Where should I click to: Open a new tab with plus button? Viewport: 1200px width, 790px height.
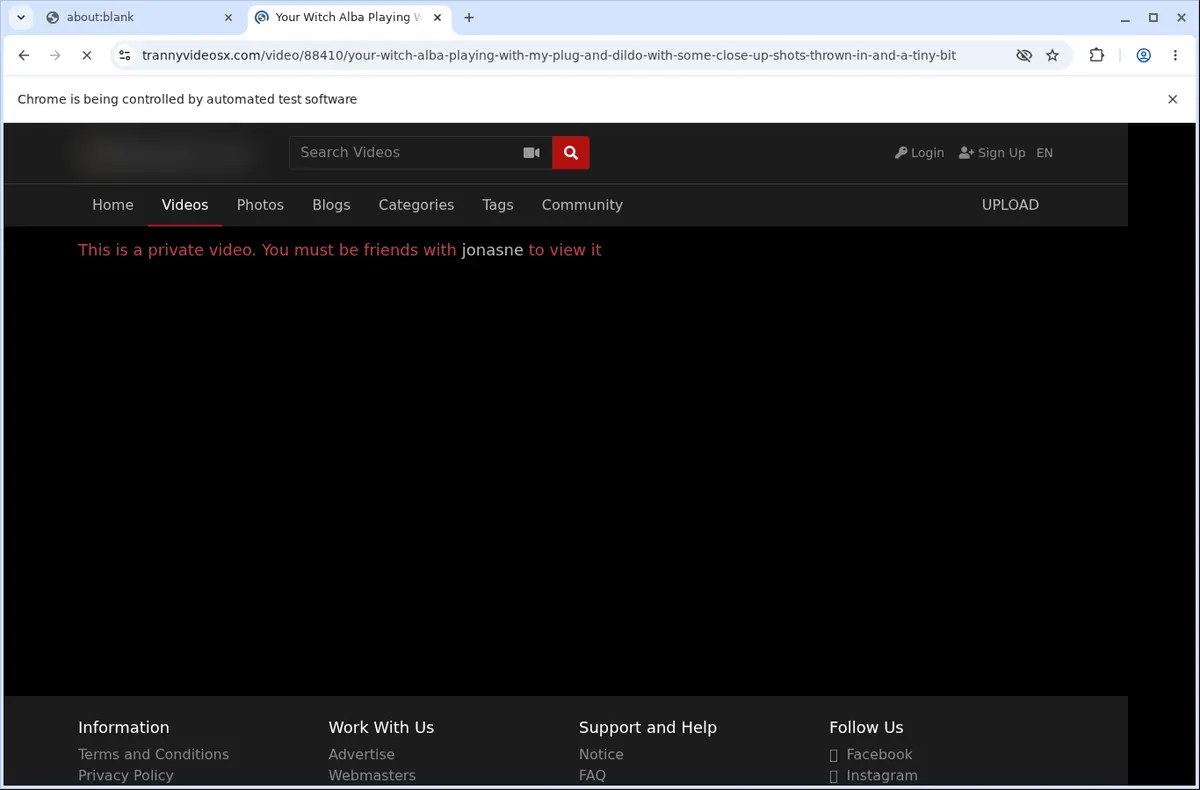click(x=469, y=17)
